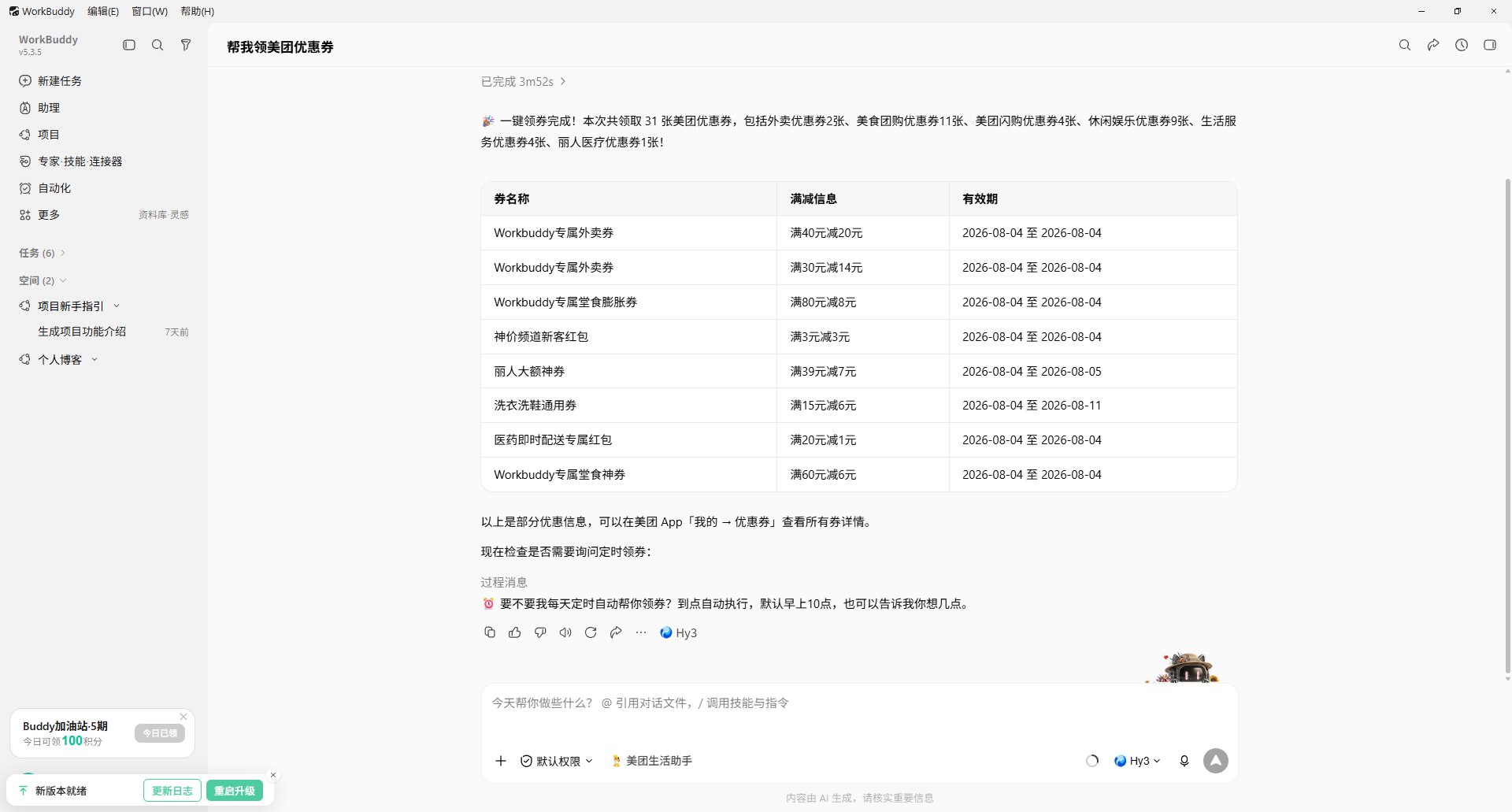Send the message with arrow button
The height and width of the screenshot is (812, 1512).
1216,761
